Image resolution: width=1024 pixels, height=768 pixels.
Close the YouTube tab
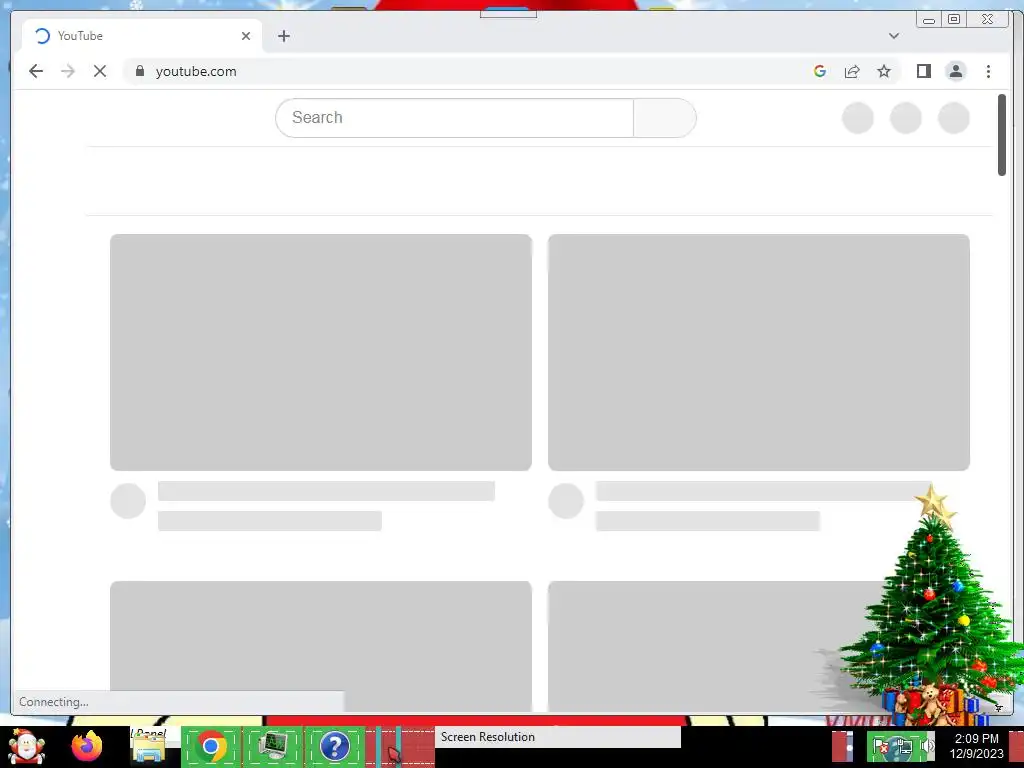pyautogui.click(x=246, y=36)
